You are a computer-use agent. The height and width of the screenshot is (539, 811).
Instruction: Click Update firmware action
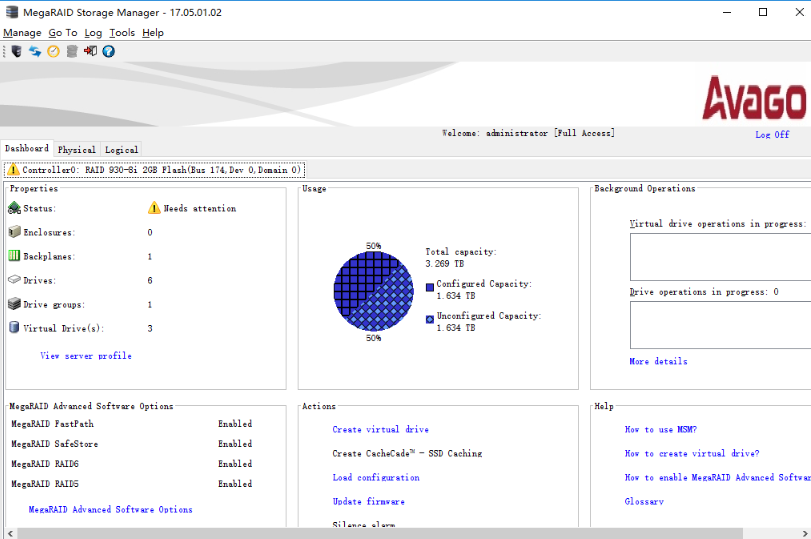[369, 501]
